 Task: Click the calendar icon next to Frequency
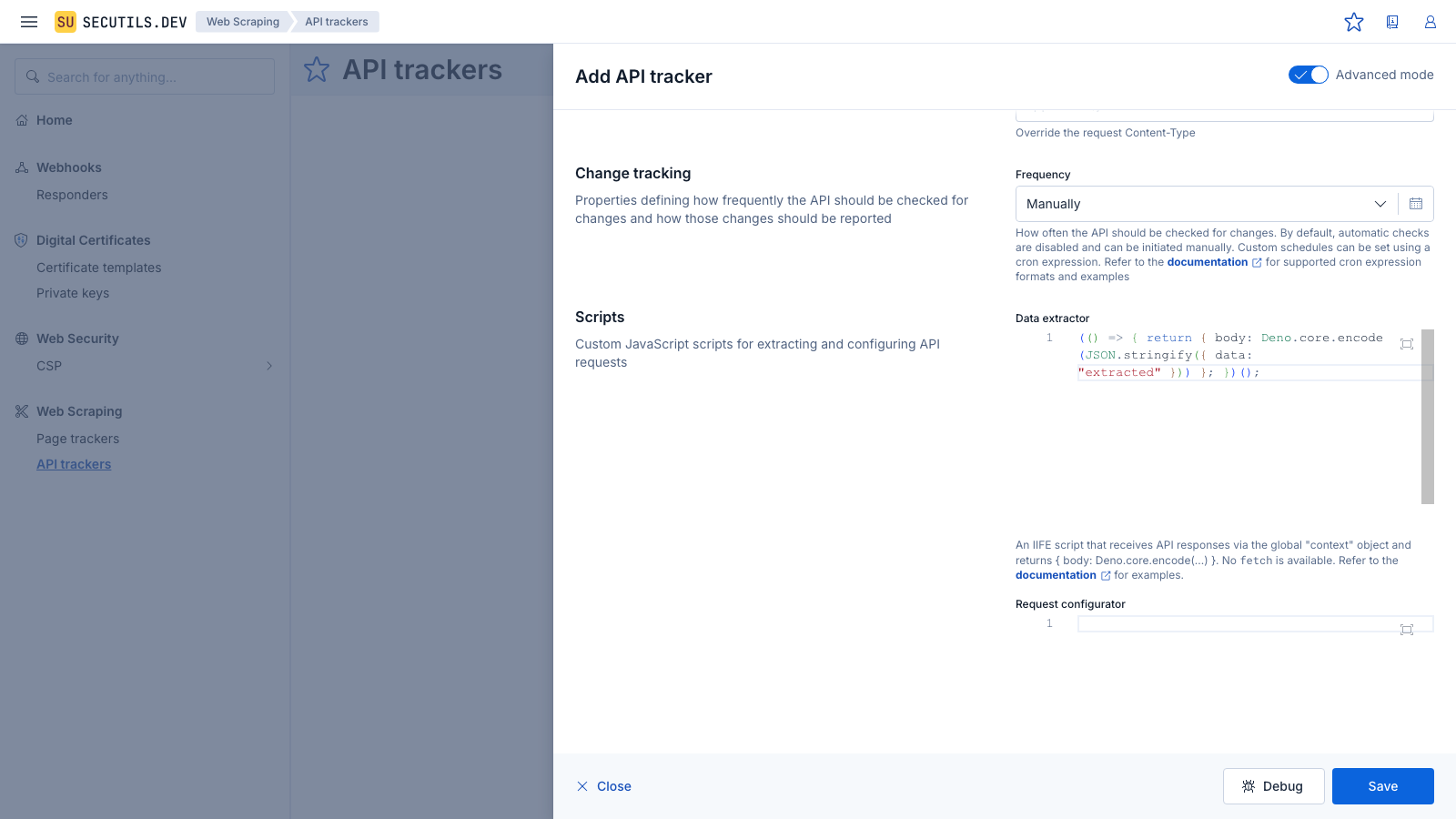pos(1416,204)
